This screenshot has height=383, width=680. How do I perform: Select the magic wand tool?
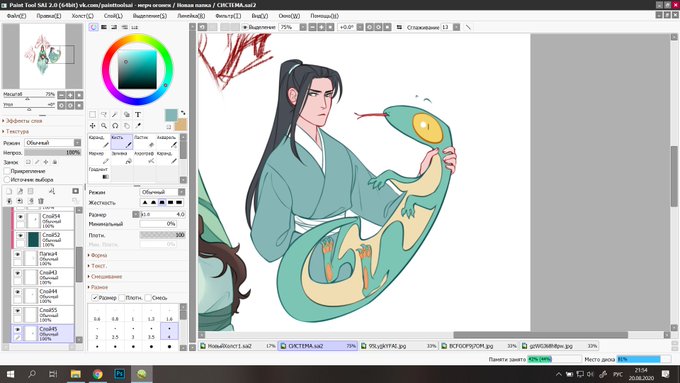tap(115, 115)
